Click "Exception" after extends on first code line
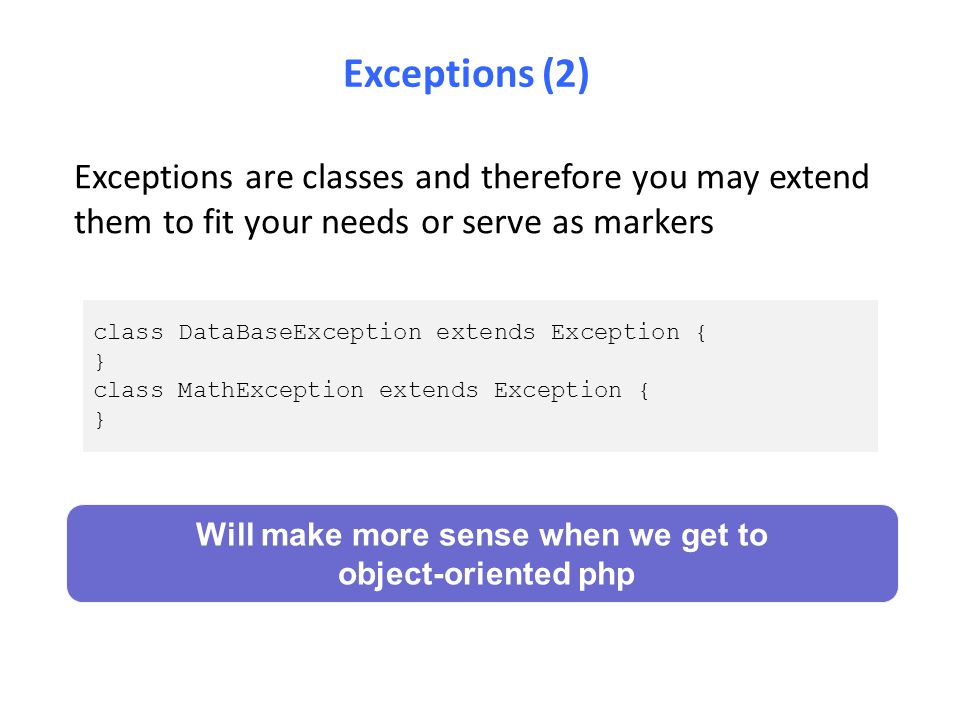The width and height of the screenshot is (960, 720). click(615, 332)
